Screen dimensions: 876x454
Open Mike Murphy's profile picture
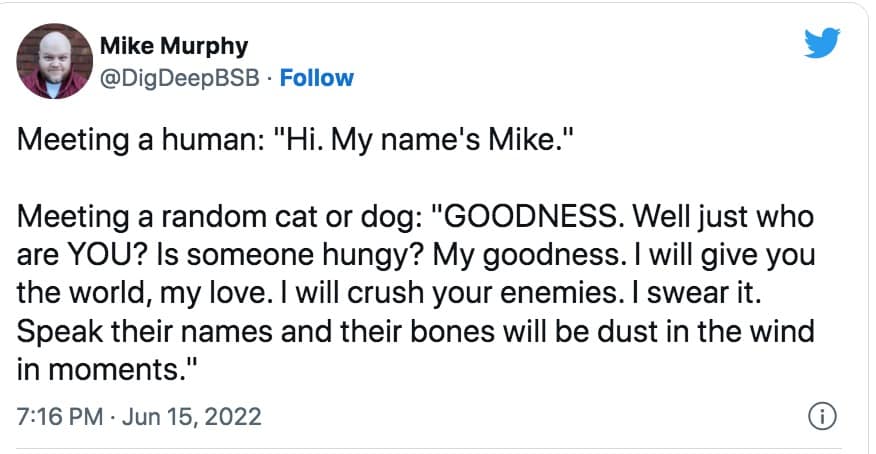click(x=54, y=62)
